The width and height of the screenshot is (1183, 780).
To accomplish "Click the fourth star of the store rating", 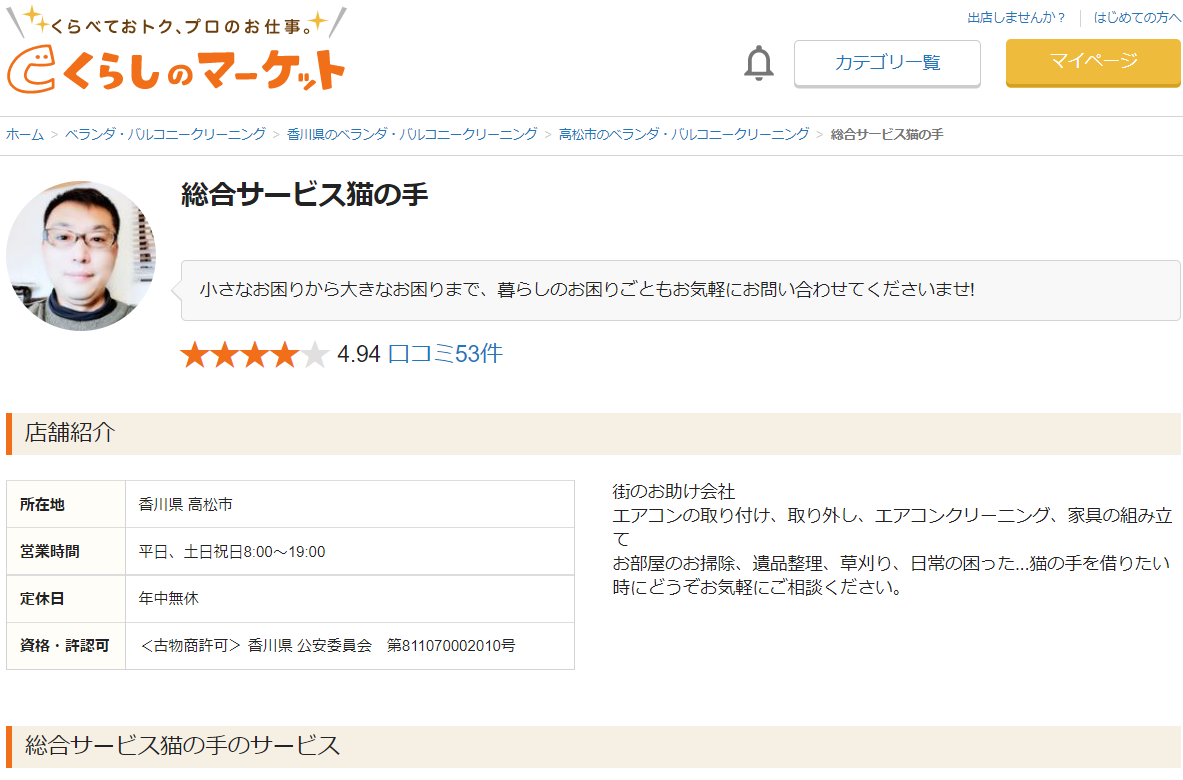I will (287, 354).
